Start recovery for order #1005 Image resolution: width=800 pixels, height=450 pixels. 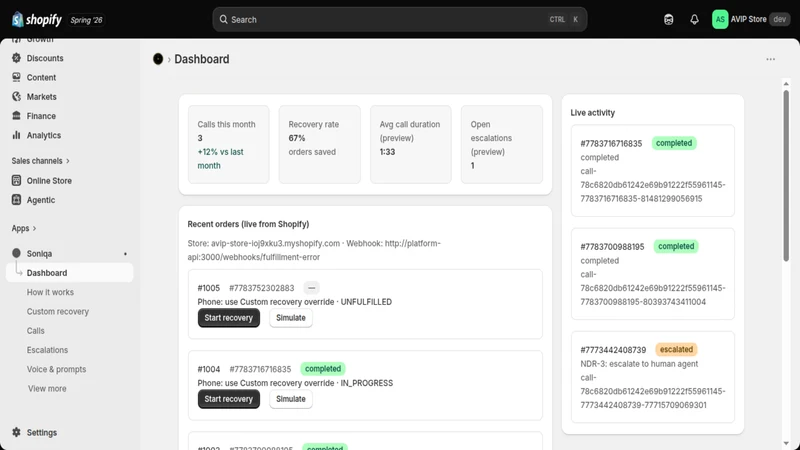point(229,318)
